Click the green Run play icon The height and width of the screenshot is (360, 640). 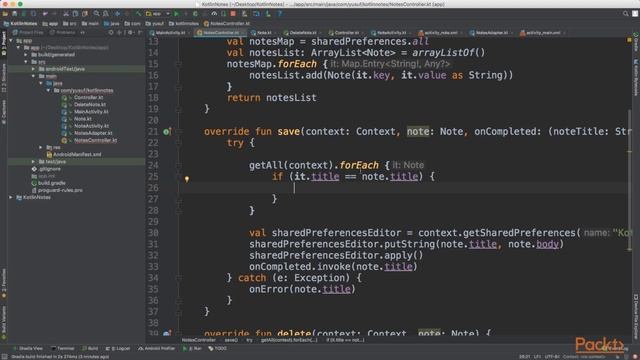[x=177, y=14]
